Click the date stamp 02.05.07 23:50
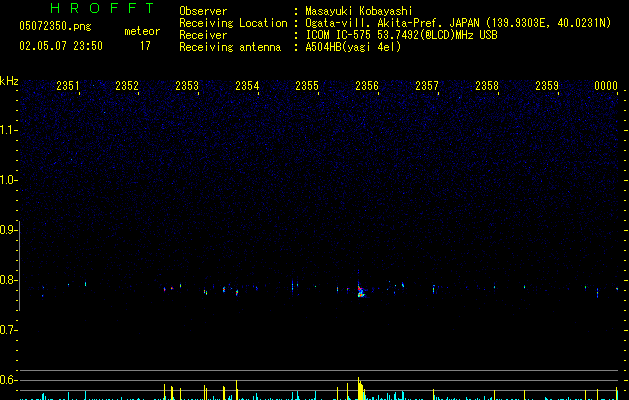 click(61, 46)
